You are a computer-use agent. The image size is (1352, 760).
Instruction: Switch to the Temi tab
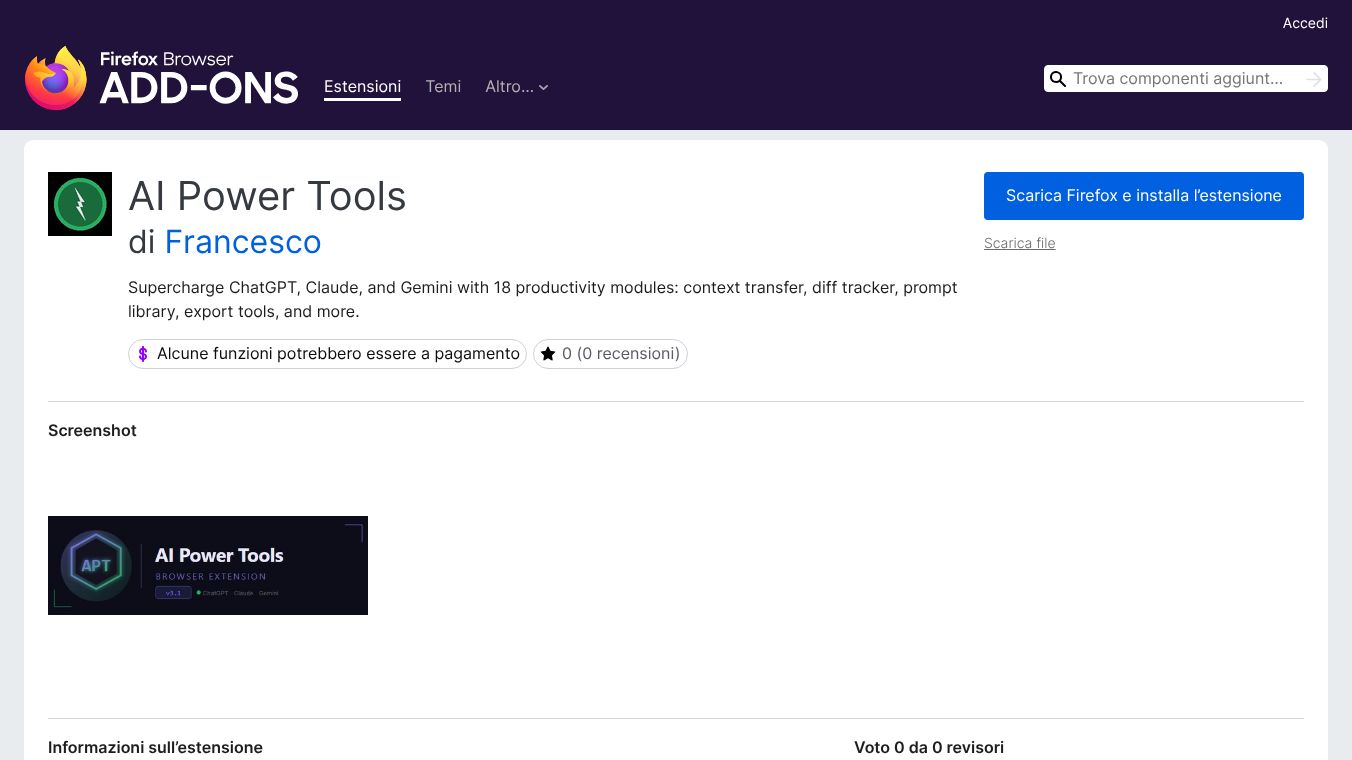[x=443, y=87]
